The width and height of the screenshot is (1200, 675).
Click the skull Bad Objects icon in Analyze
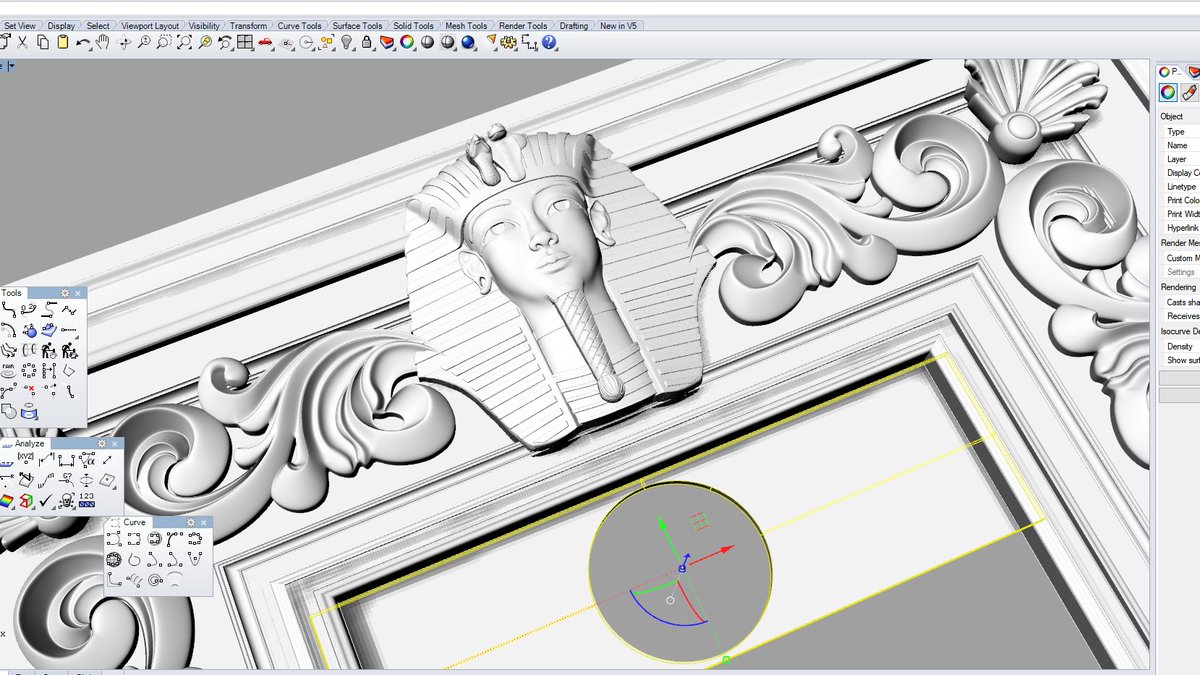pos(67,500)
